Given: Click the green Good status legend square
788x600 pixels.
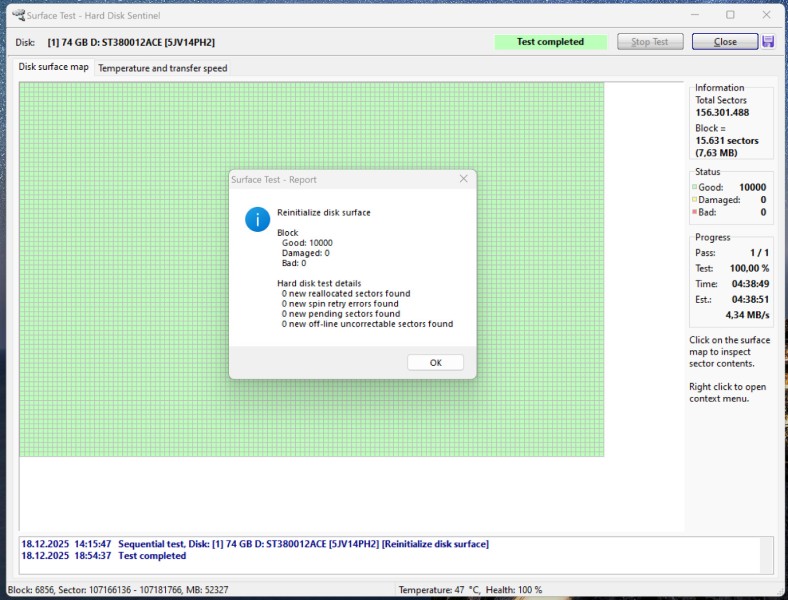Looking at the screenshot, I should (695, 187).
